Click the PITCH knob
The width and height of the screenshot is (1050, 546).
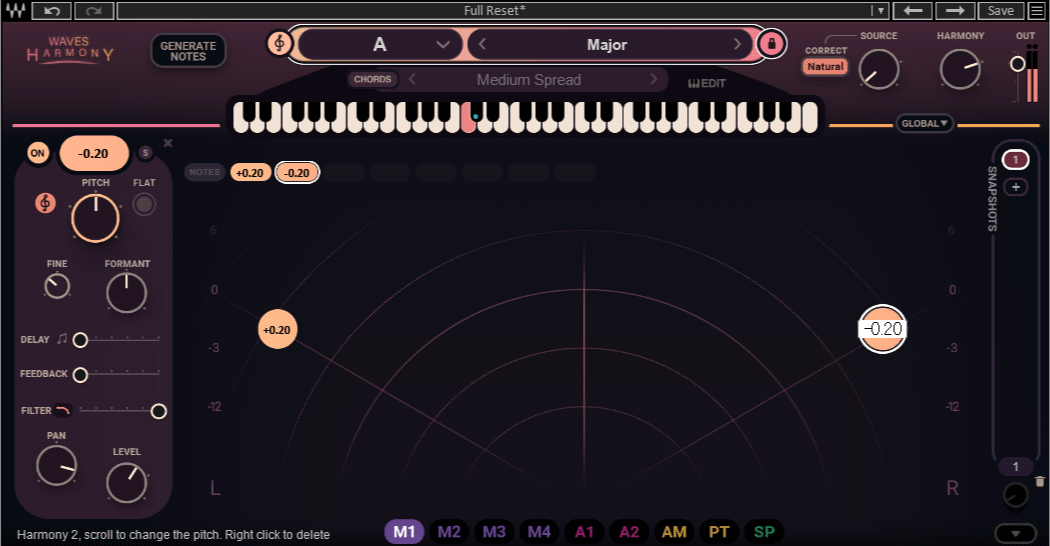click(95, 218)
